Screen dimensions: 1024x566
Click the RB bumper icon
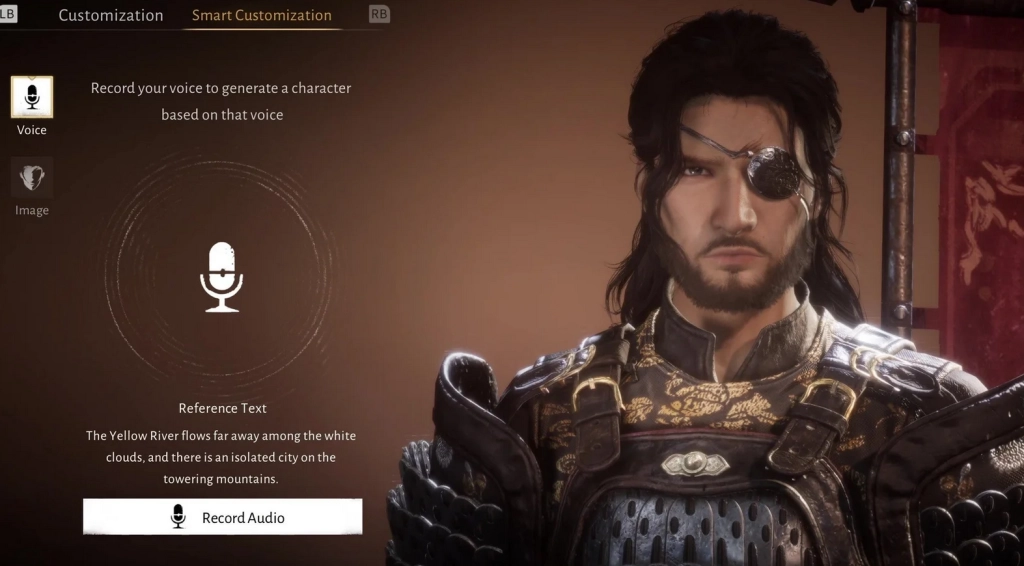(x=379, y=14)
